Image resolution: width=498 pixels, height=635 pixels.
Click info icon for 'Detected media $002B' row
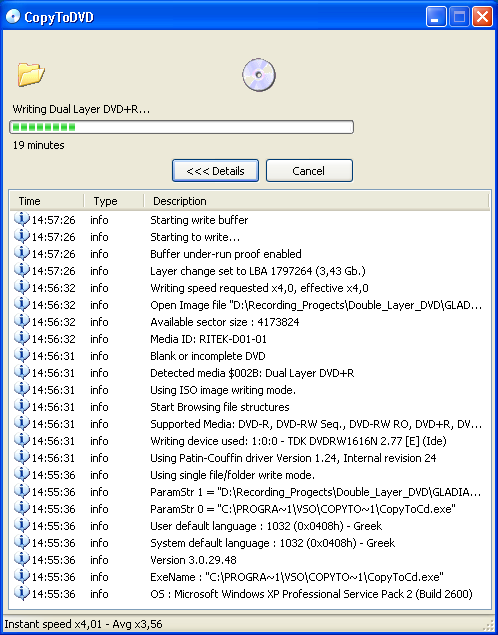click(21, 373)
